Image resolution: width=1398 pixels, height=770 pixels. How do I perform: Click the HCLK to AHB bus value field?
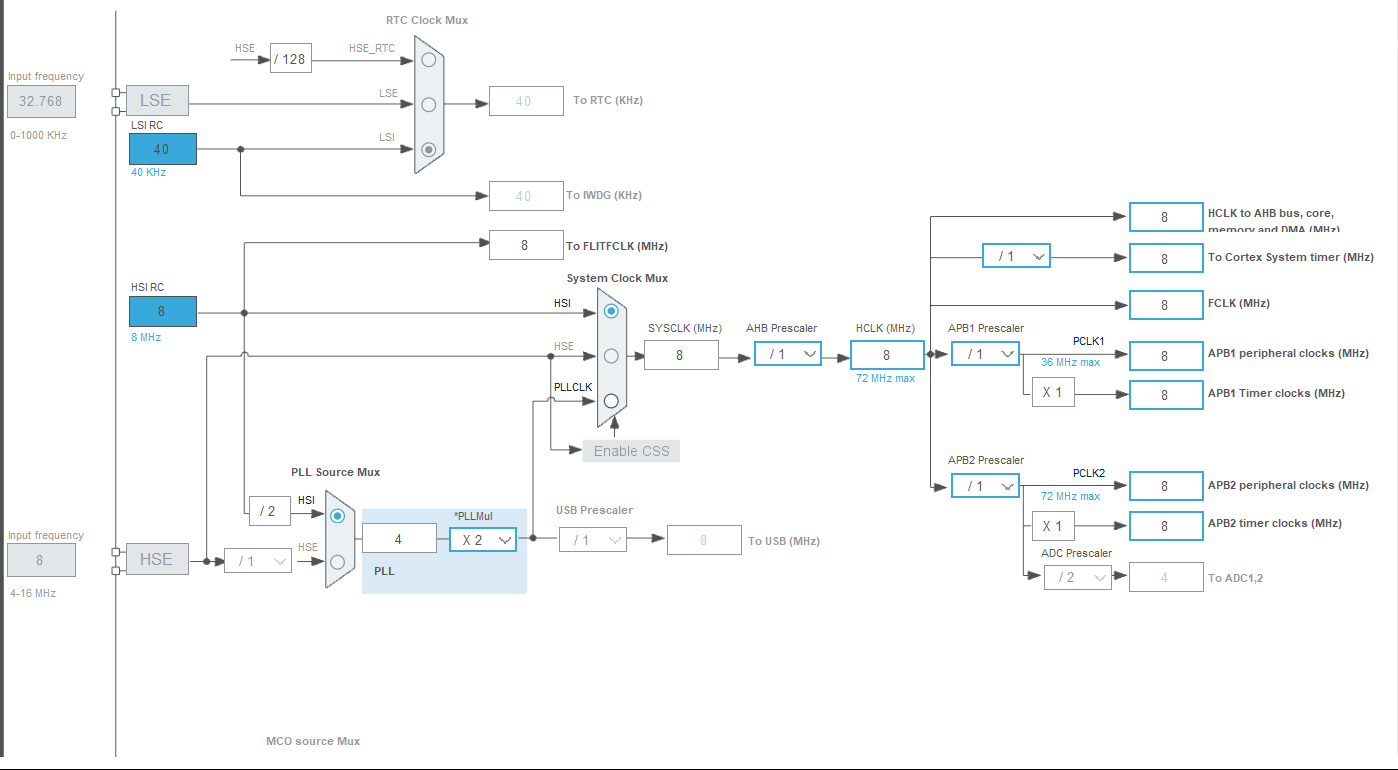click(1166, 217)
